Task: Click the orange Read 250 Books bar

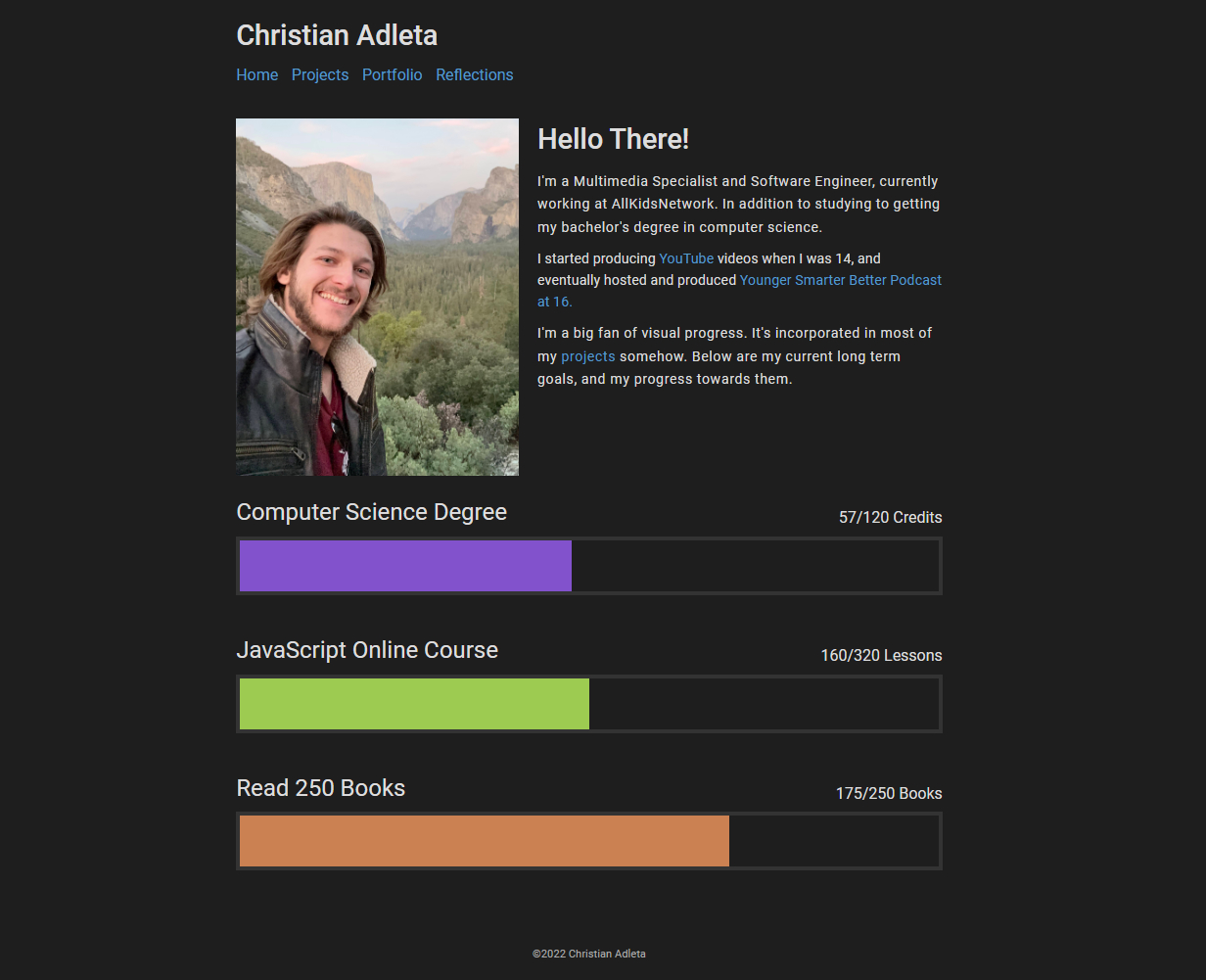Action: click(x=485, y=841)
